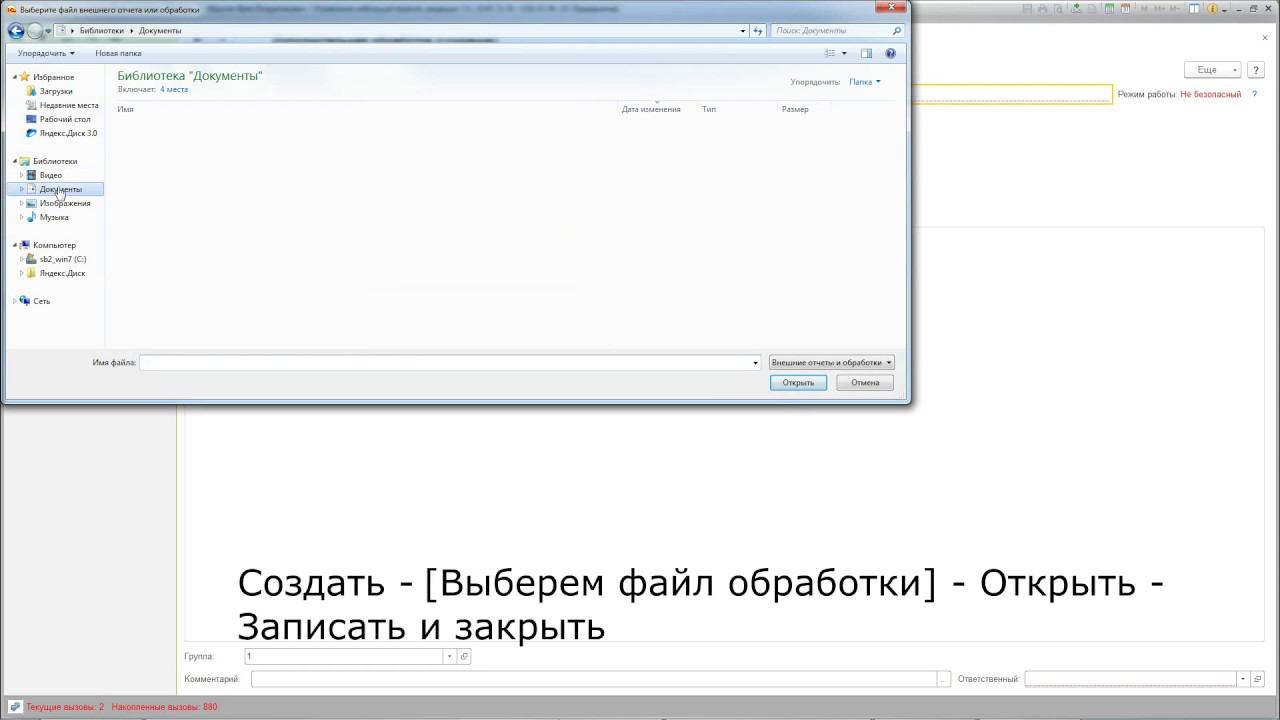Open the Внешние отчеты и обработки filter
The width and height of the screenshot is (1280, 720).
click(831, 362)
